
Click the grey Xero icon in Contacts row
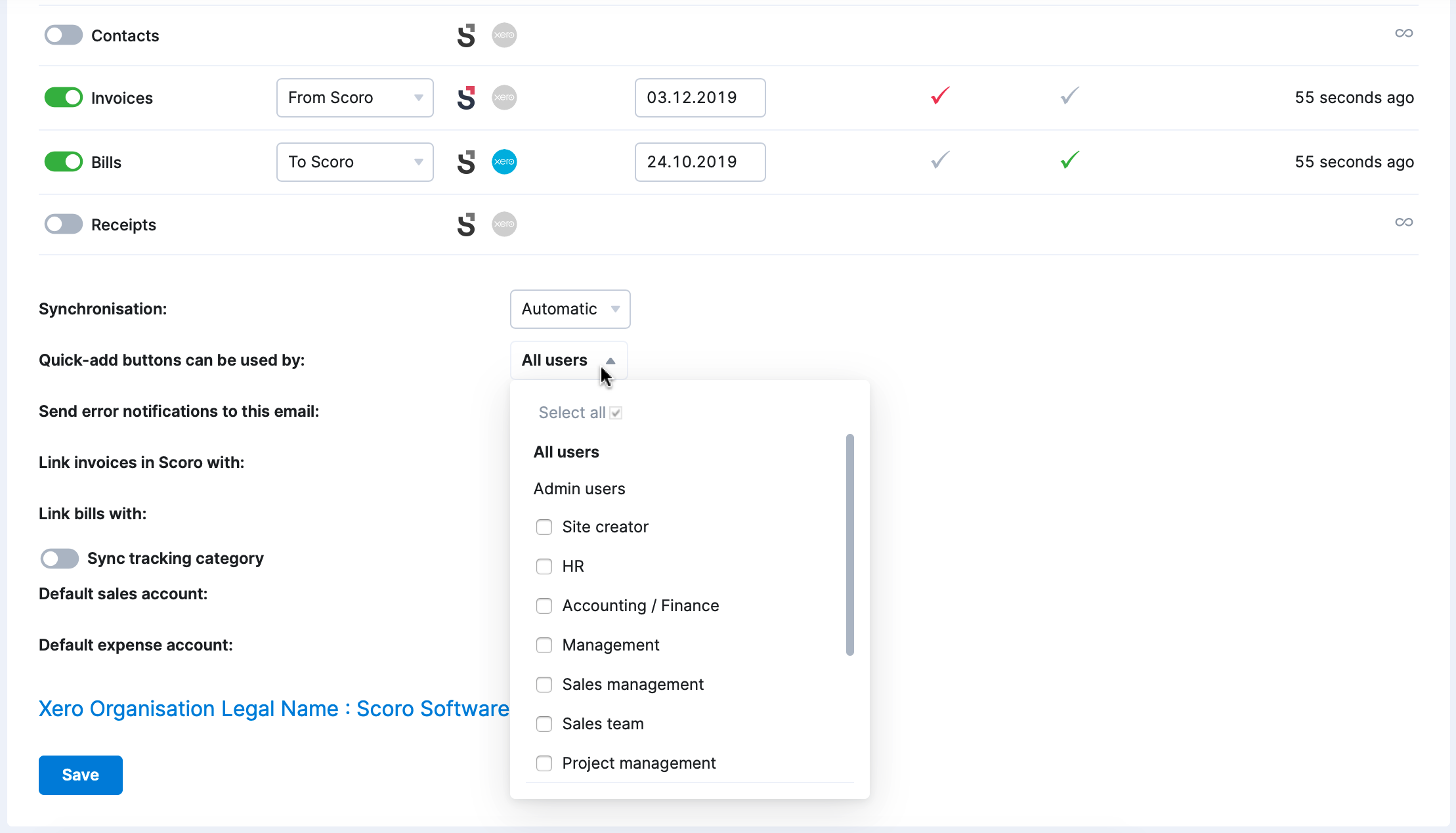pos(504,35)
